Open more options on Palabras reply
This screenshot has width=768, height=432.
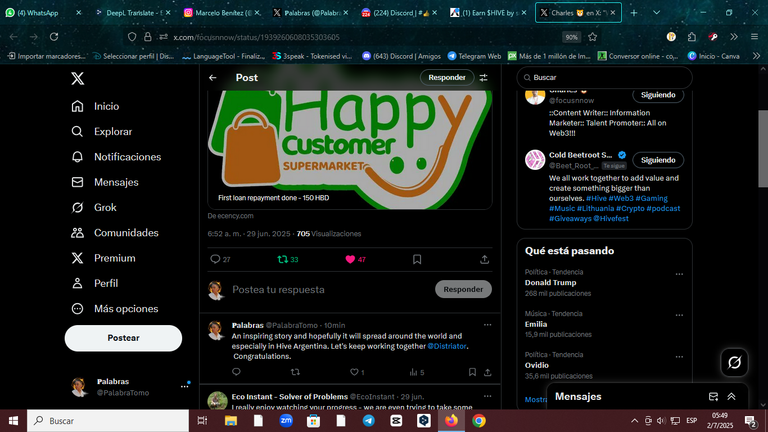(487, 325)
